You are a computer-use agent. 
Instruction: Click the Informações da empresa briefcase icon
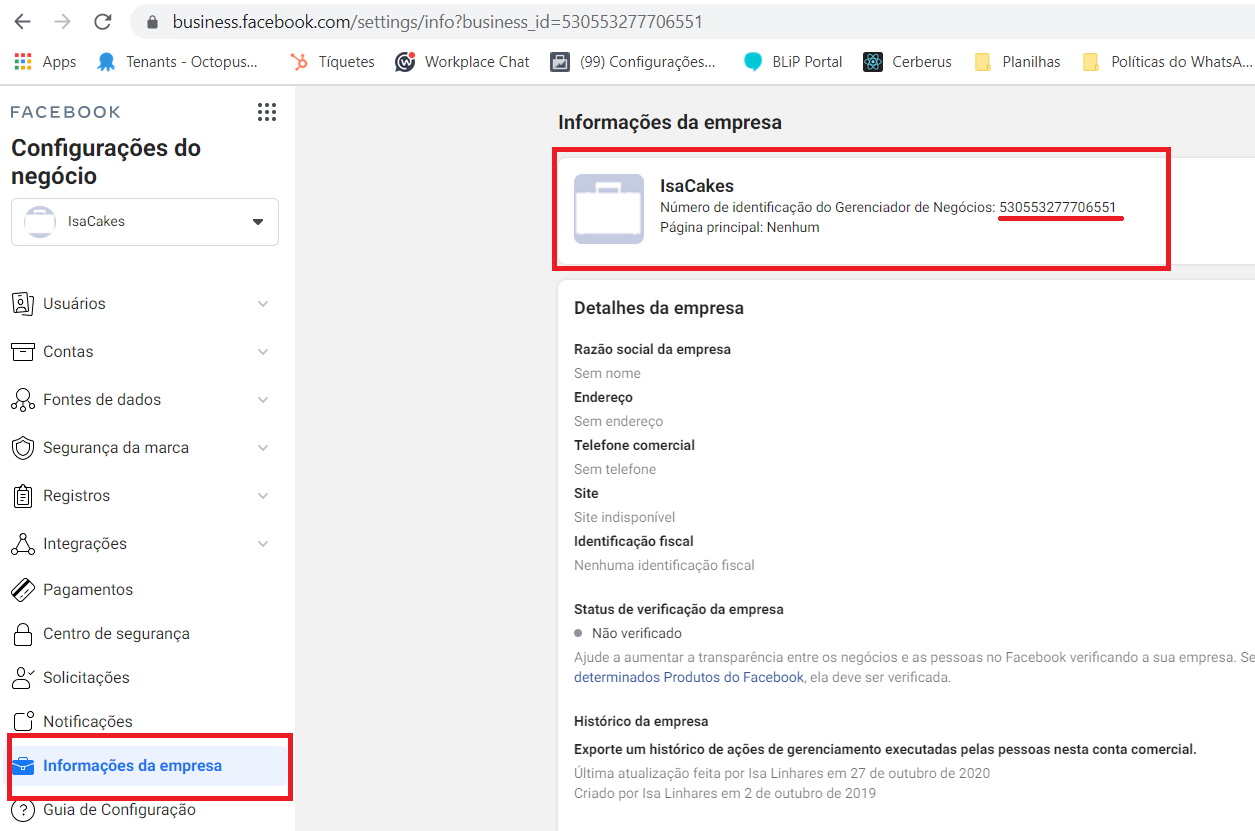[22, 766]
